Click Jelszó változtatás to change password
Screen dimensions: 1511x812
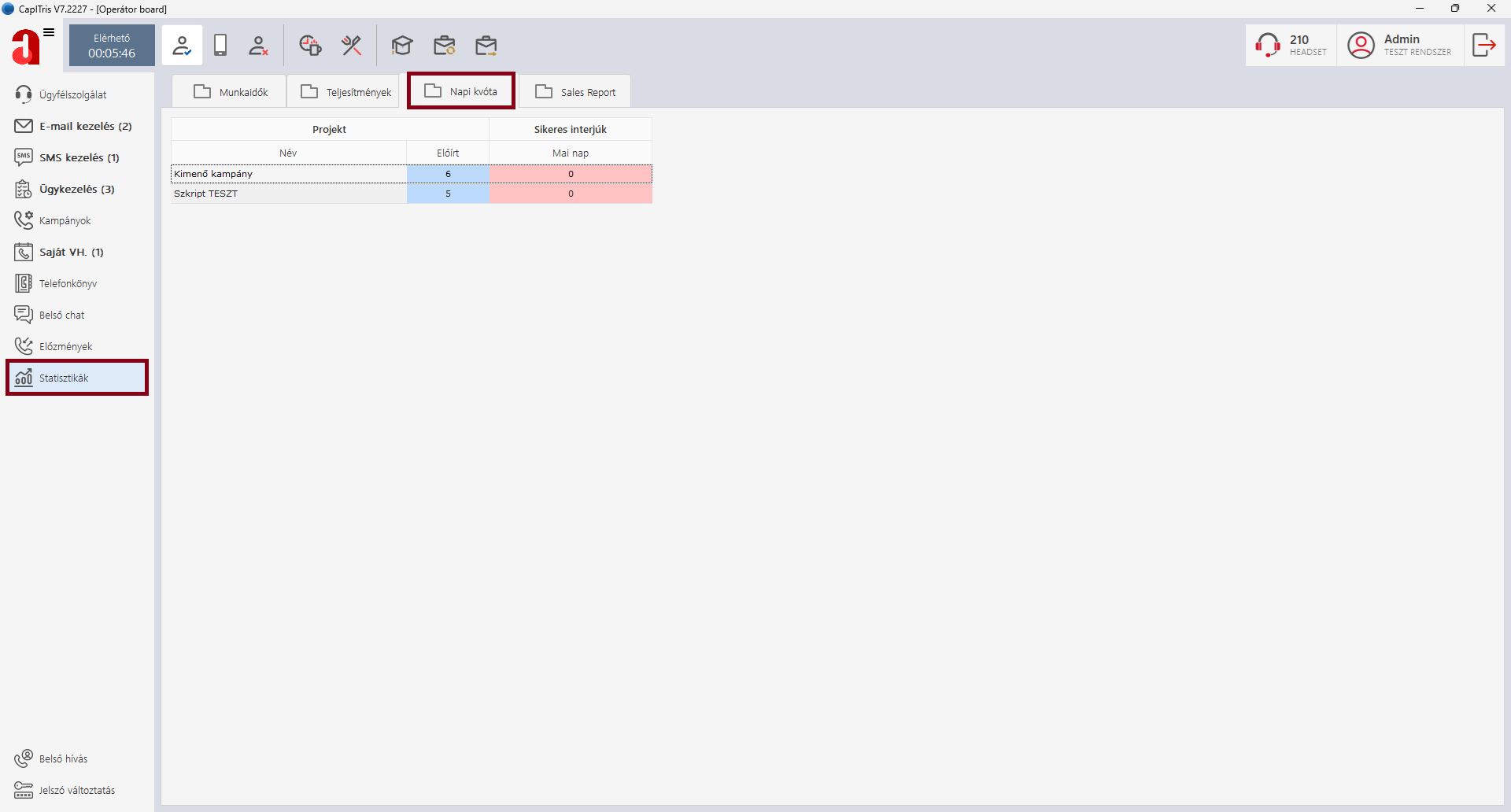(x=76, y=790)
